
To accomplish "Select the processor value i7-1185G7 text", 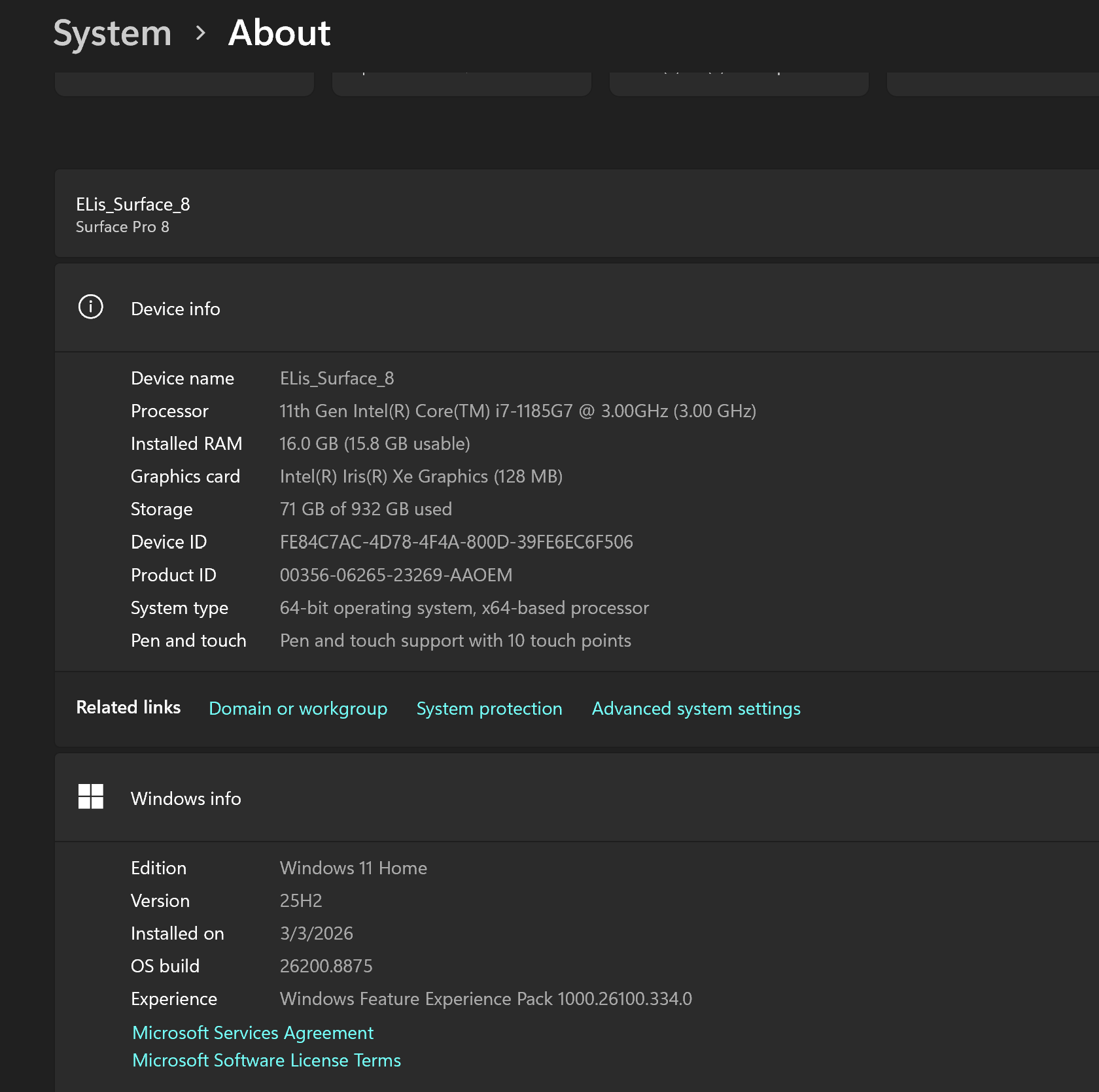I will pos(518,411).
